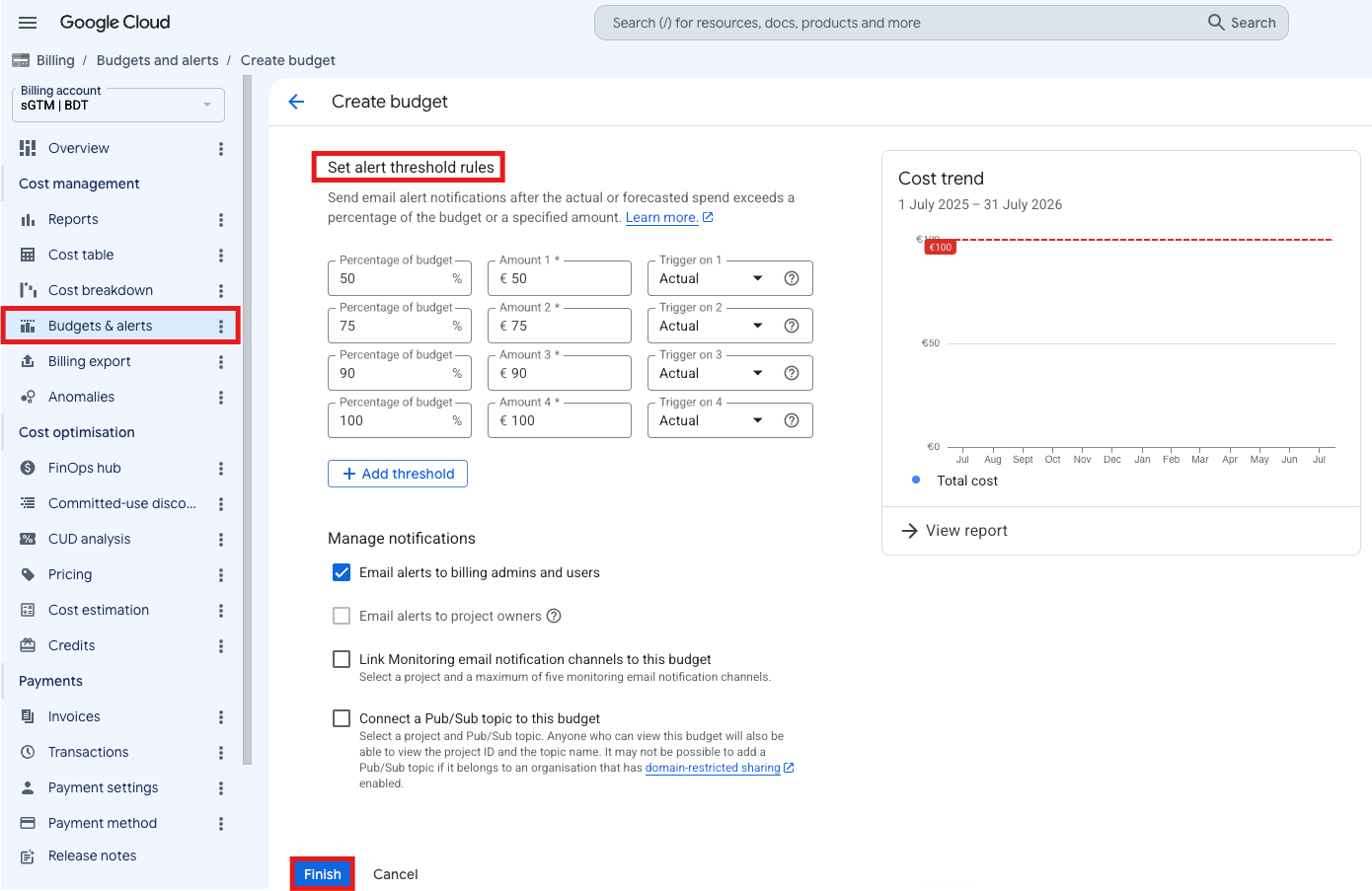Image resolution: width=1372 pixels, height=891 pixels.
Task: Enable Link Monitoring email notification channels
Action: (342, 659)
